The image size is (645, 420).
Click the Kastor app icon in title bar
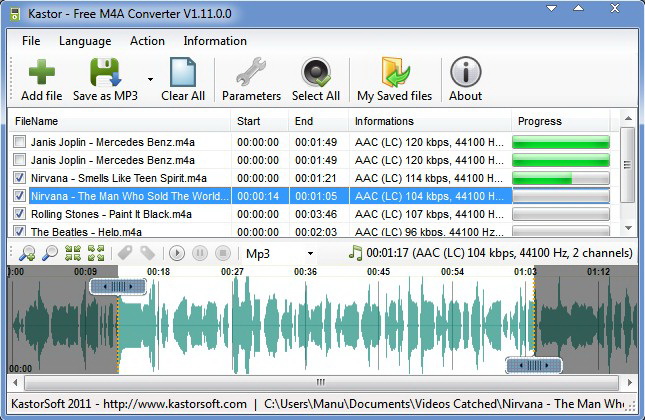15,14
